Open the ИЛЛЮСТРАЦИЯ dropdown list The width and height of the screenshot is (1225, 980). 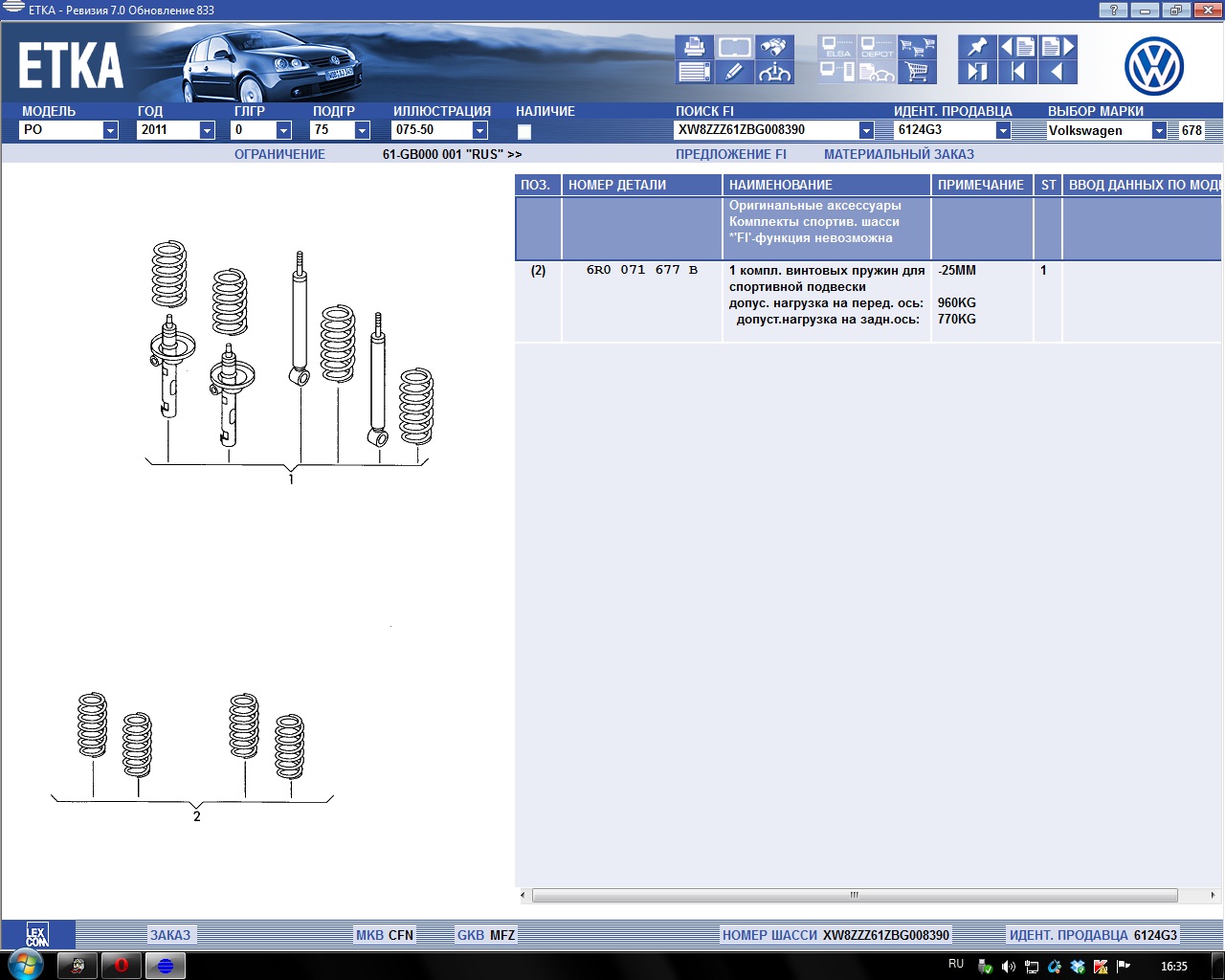click(x=480, y=130)
